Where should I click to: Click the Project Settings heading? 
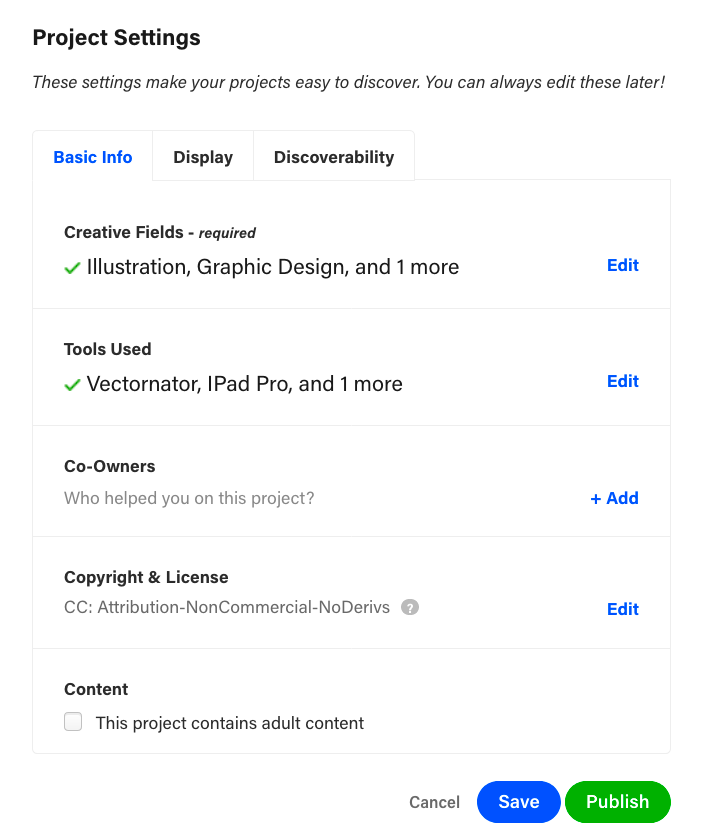(117, 38)
